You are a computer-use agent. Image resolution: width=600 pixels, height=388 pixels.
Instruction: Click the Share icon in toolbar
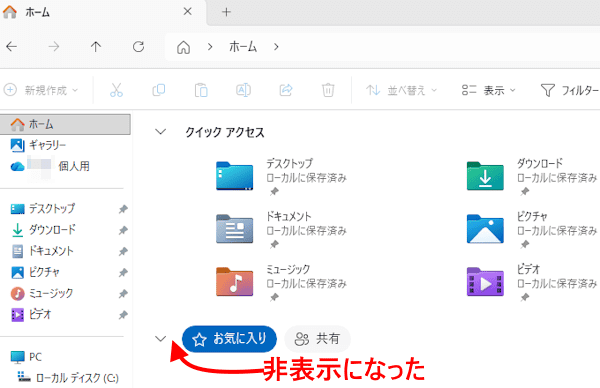(x=286, y=90)
